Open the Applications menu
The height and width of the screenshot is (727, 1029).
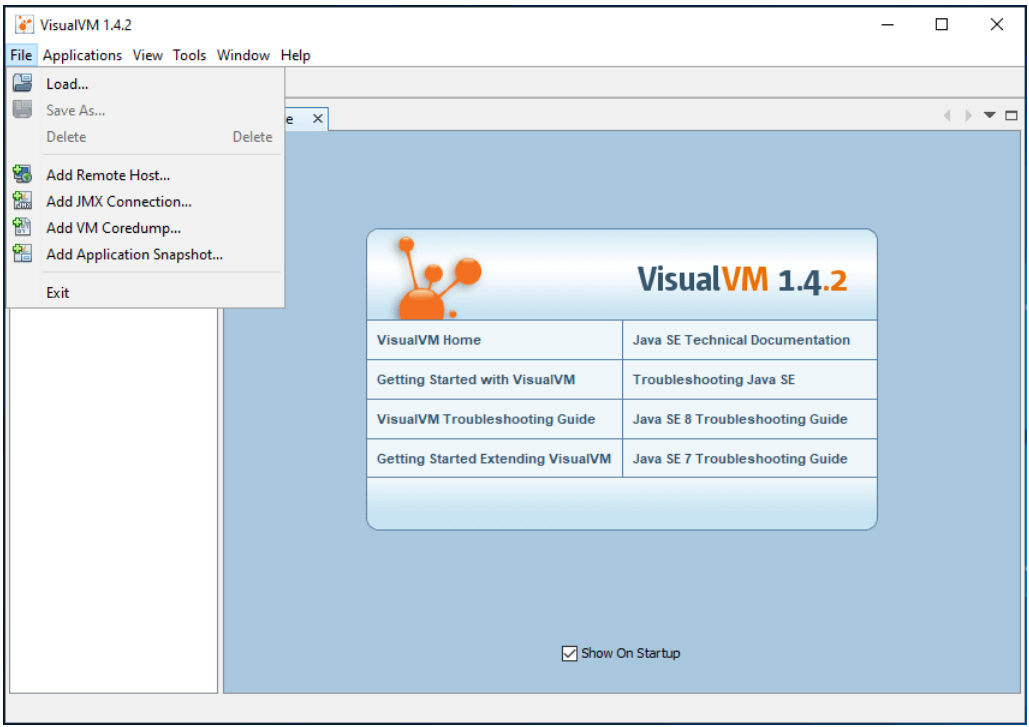83,55
